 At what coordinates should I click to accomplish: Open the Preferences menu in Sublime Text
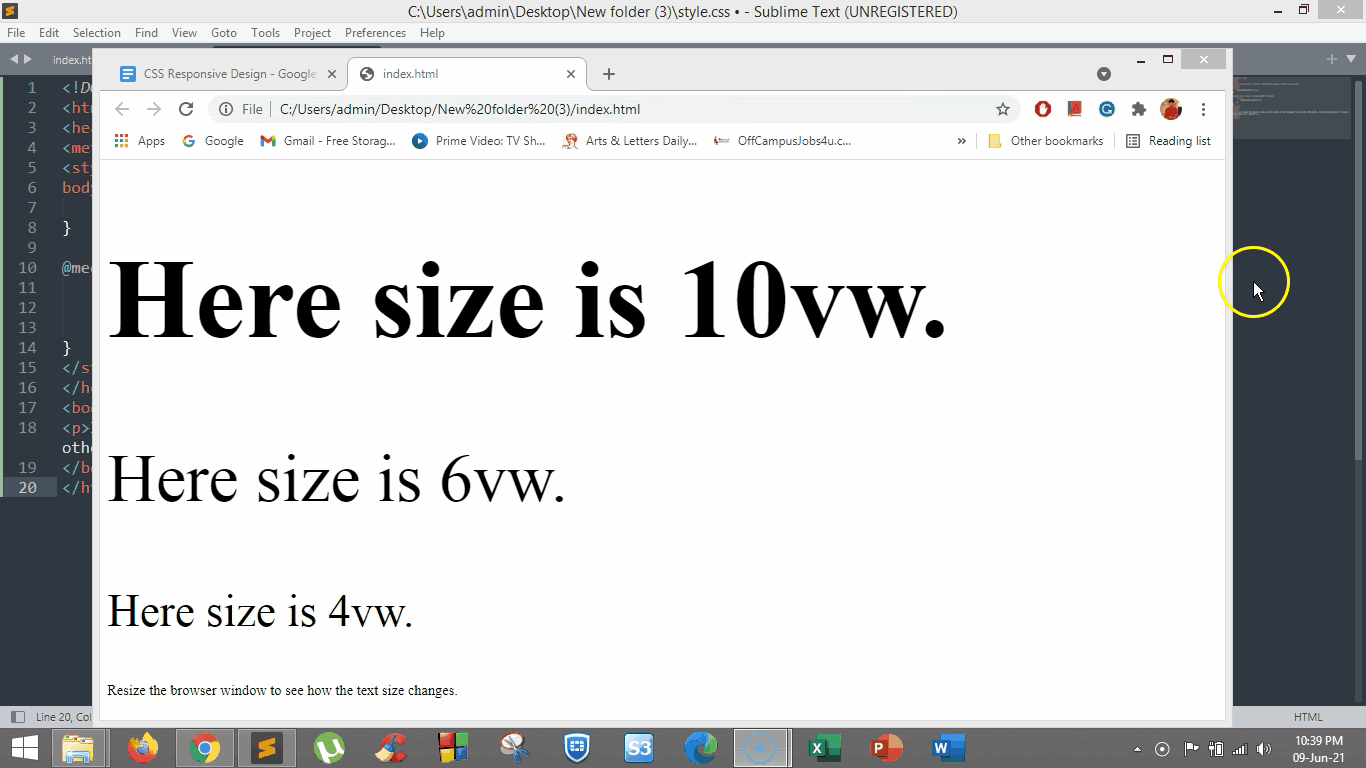(x=375, y=33)
